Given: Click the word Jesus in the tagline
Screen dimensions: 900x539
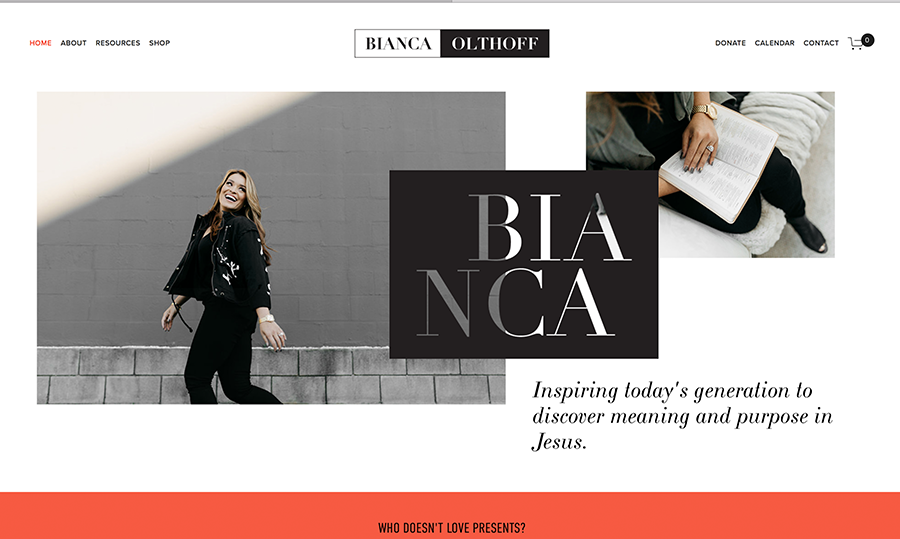Looking at the screenshot, I should click(x=560, y=442).
